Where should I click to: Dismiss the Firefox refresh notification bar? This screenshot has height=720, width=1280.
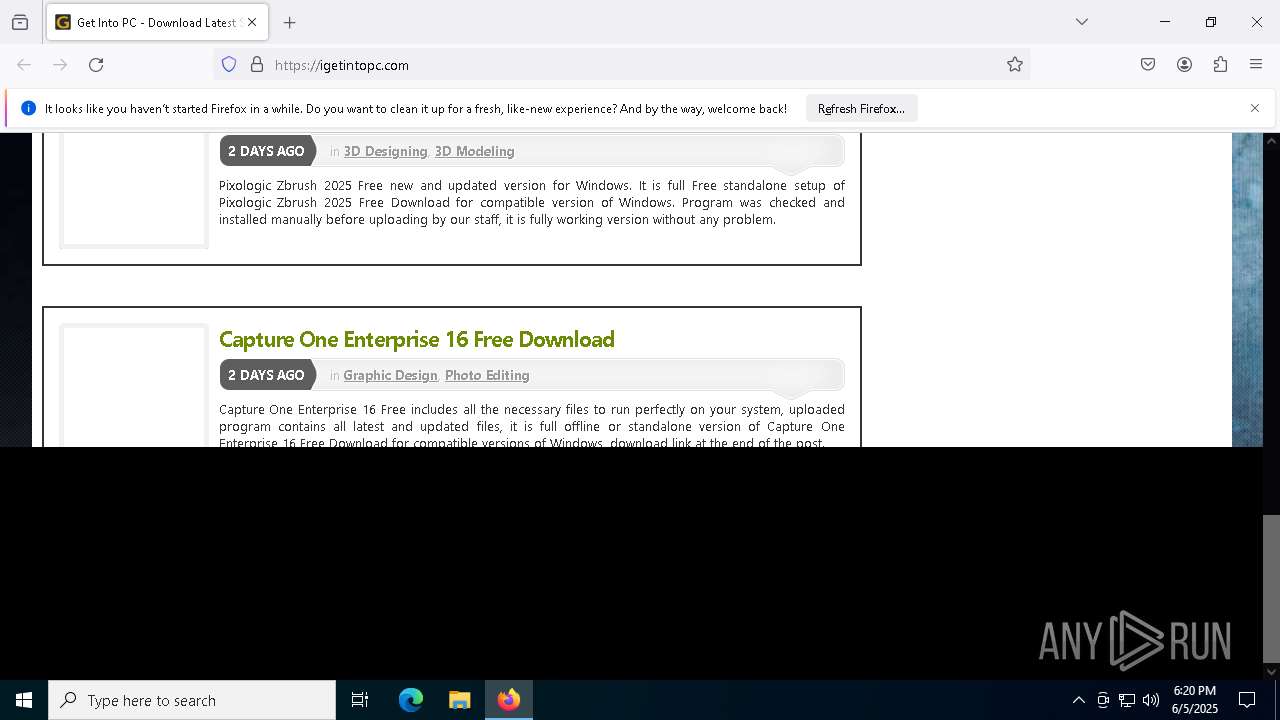tap(1255, 108)
